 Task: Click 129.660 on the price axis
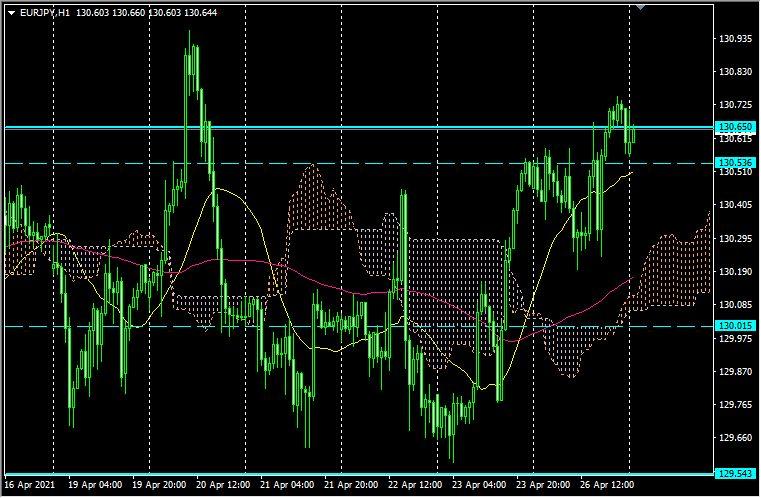(735, 438)
